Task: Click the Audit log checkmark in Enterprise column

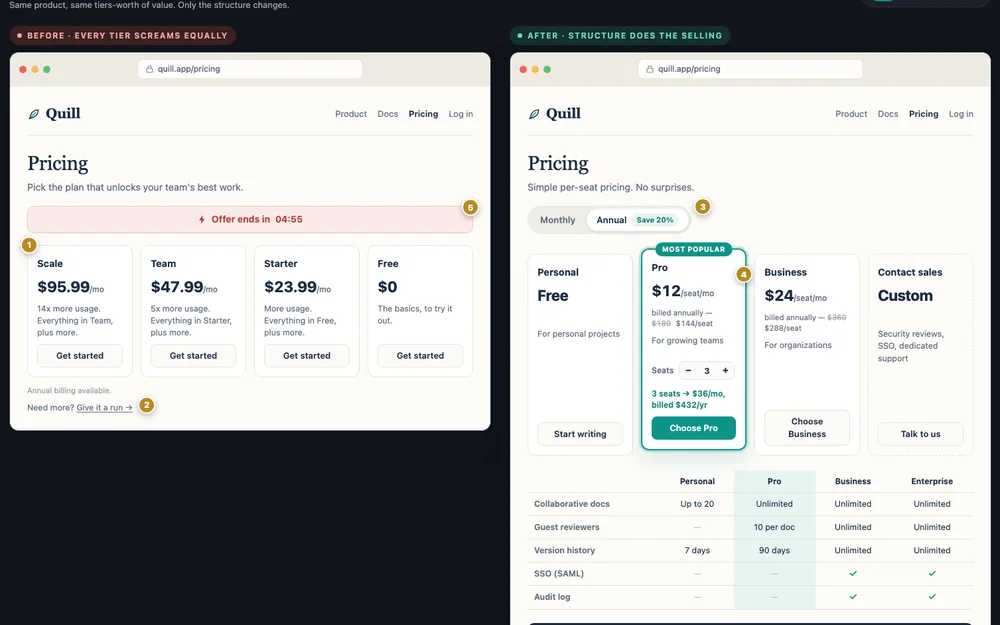Action: pyautogui.click(x=932, y=597)
